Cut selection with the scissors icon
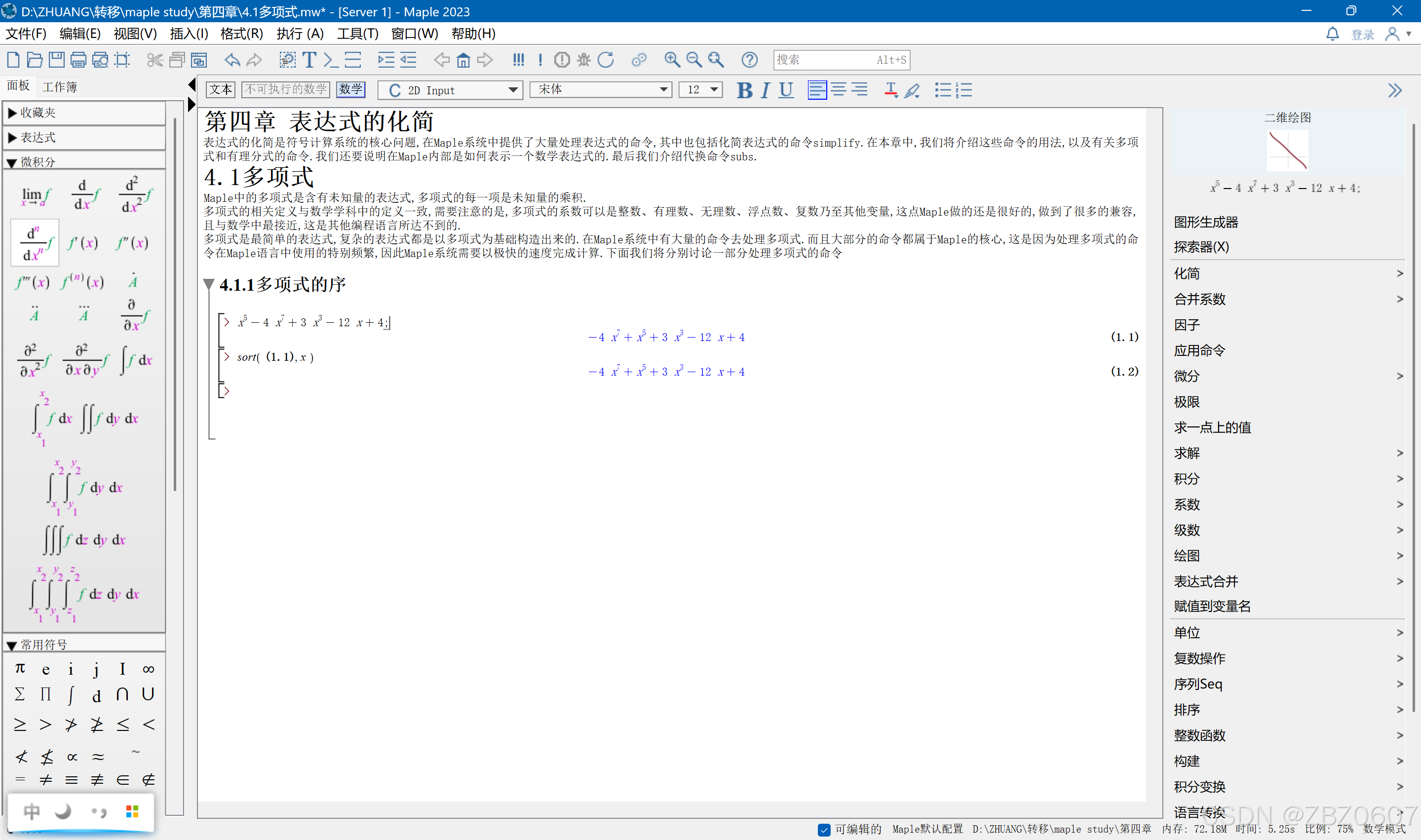 [x=154, y=59]
